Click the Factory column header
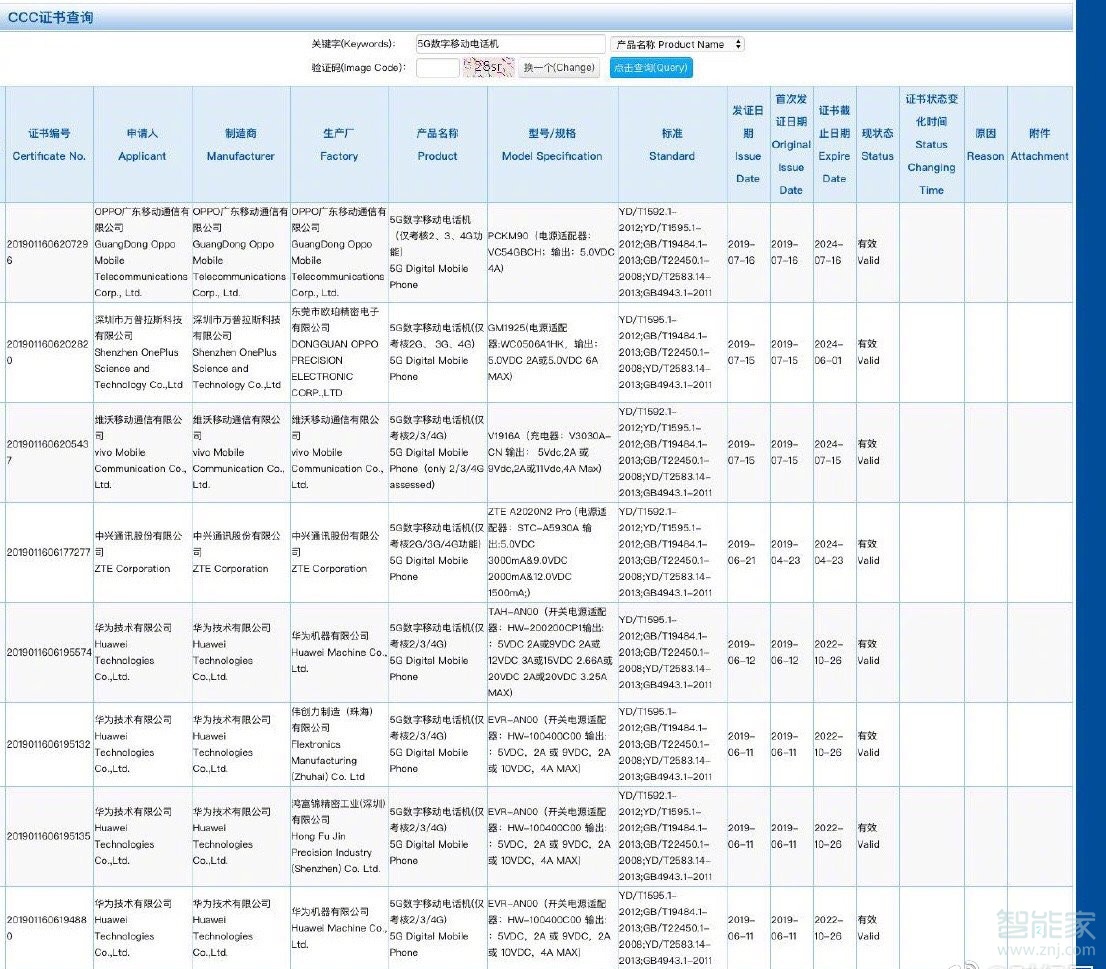This screenshot has height=969, width=1106. [339, 145]
